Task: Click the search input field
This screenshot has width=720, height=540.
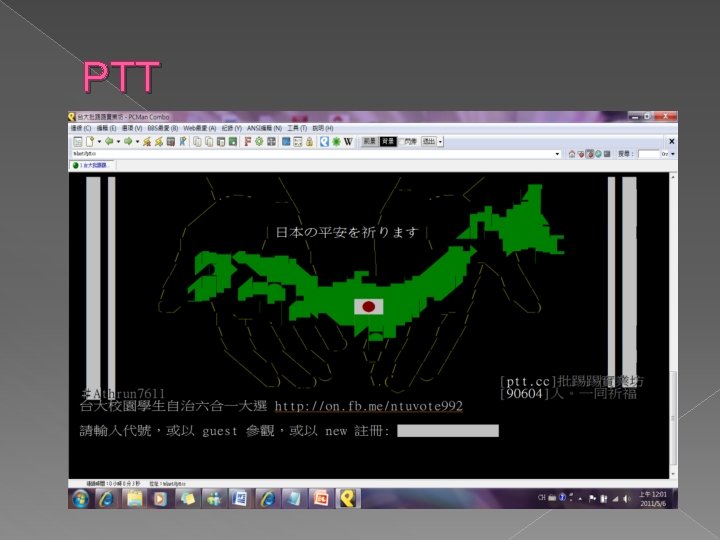Action: [649, 154]
